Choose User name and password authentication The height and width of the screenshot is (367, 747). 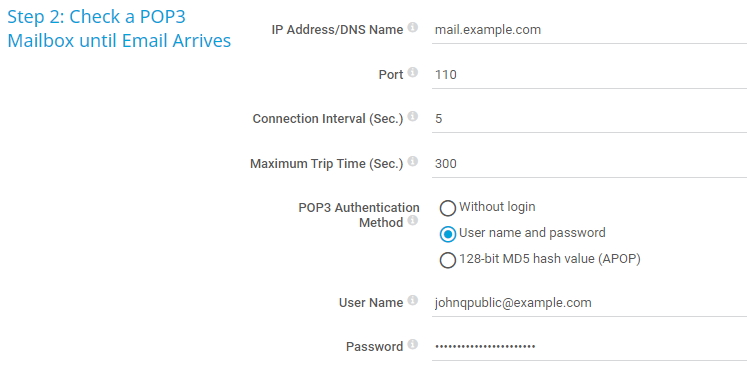point(447,234)
